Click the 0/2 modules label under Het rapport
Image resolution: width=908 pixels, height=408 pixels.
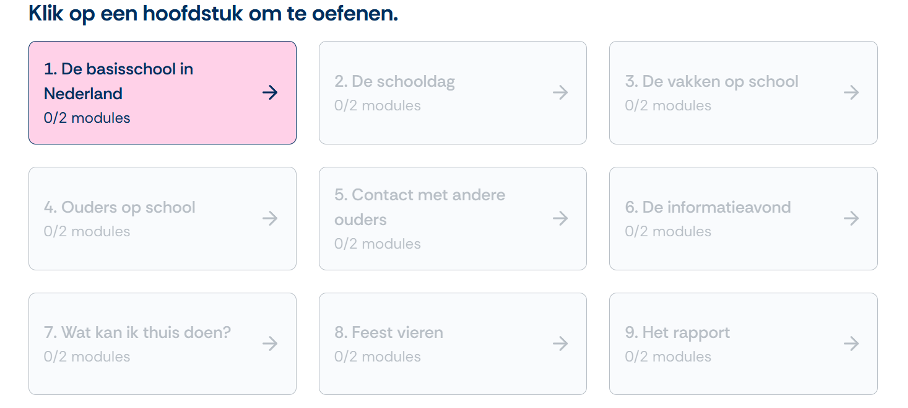[x=667, y=356]
